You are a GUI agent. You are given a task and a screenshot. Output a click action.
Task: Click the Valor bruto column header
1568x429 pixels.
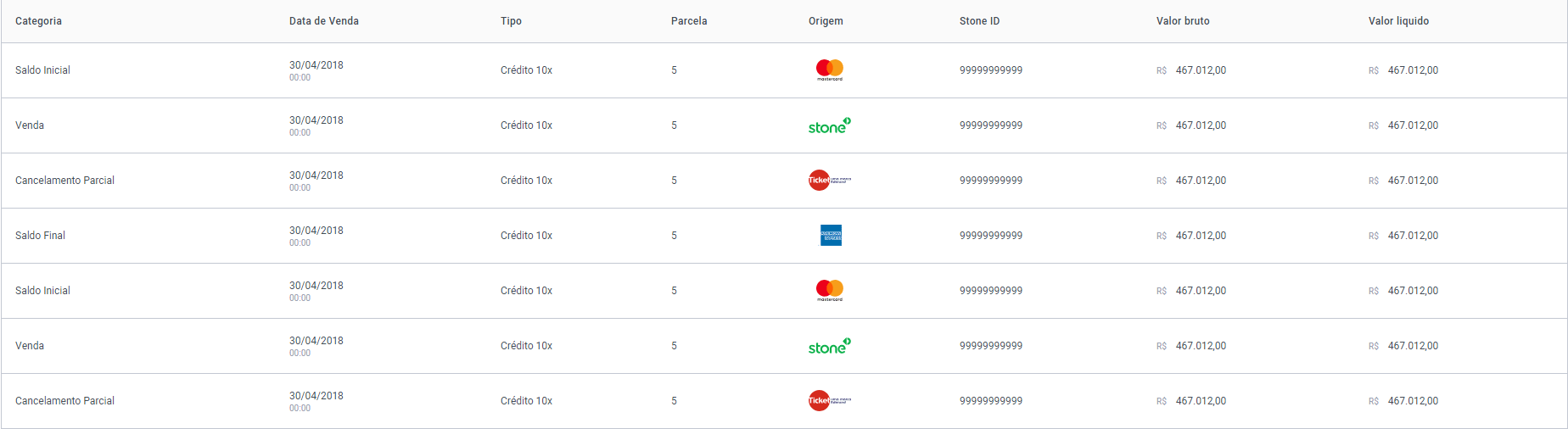[x=1183, y=21]
